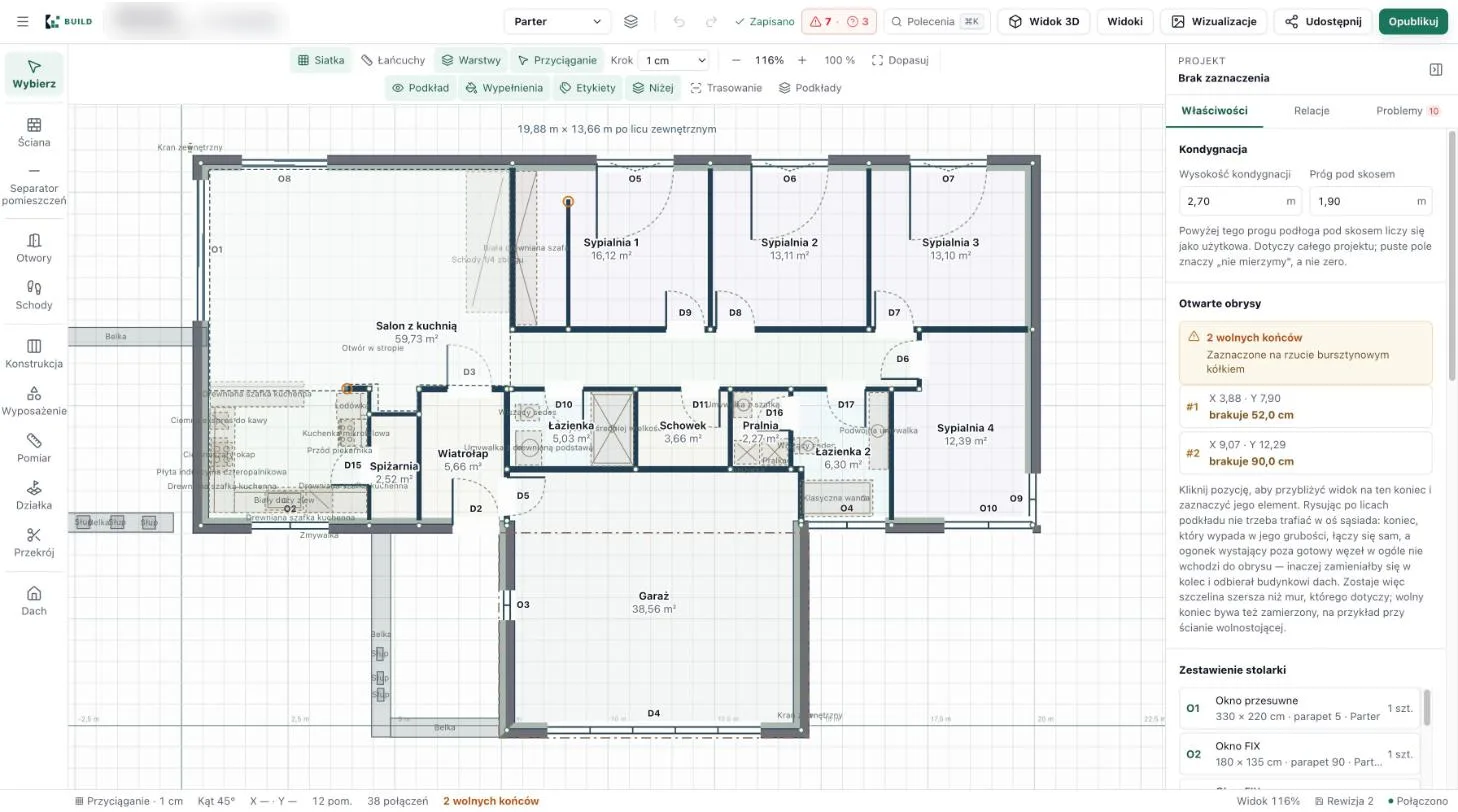Collapse the right properties panel
The height and width of the screenshot is (812, 1458).
click(x=1436, y=69)
